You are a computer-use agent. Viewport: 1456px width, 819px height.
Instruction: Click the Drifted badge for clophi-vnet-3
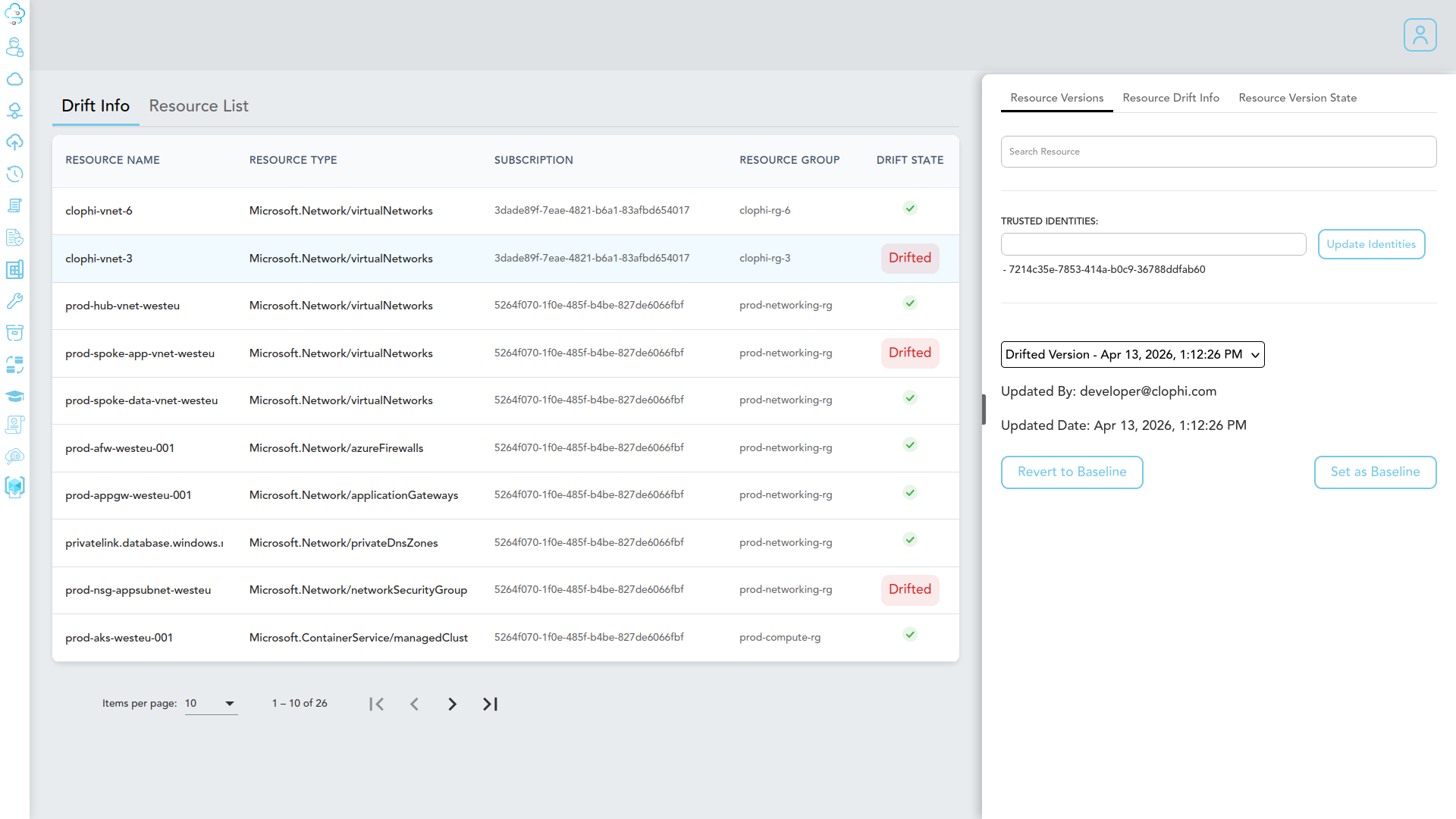909,258
